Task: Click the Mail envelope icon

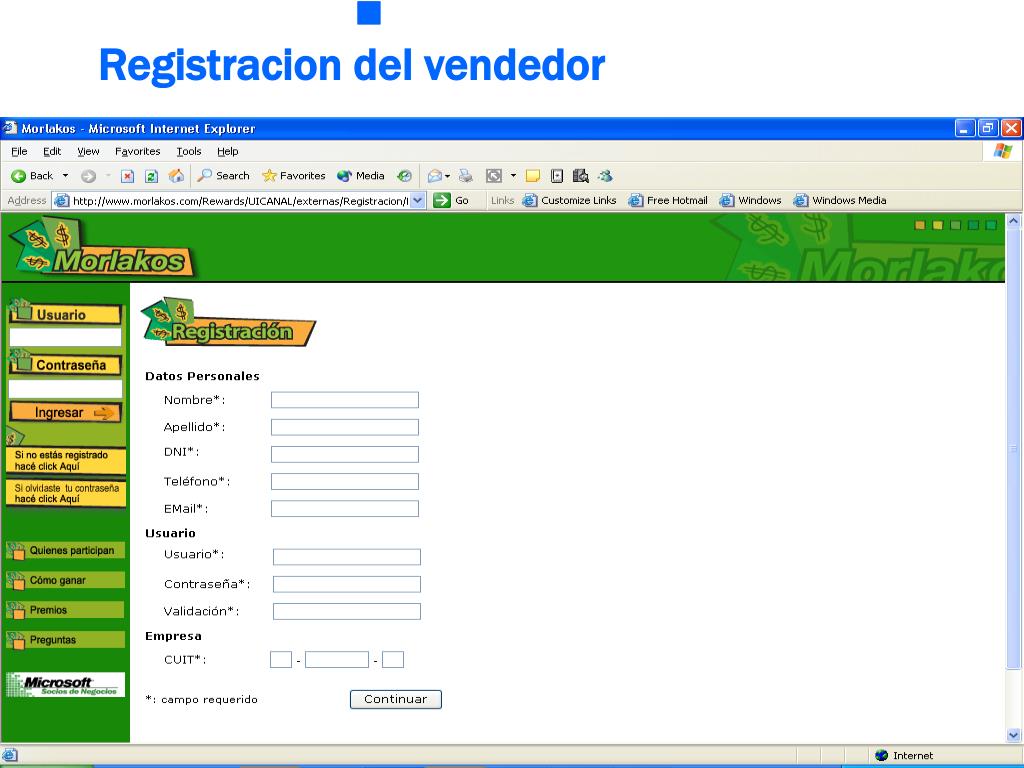Action: (434, 176)
